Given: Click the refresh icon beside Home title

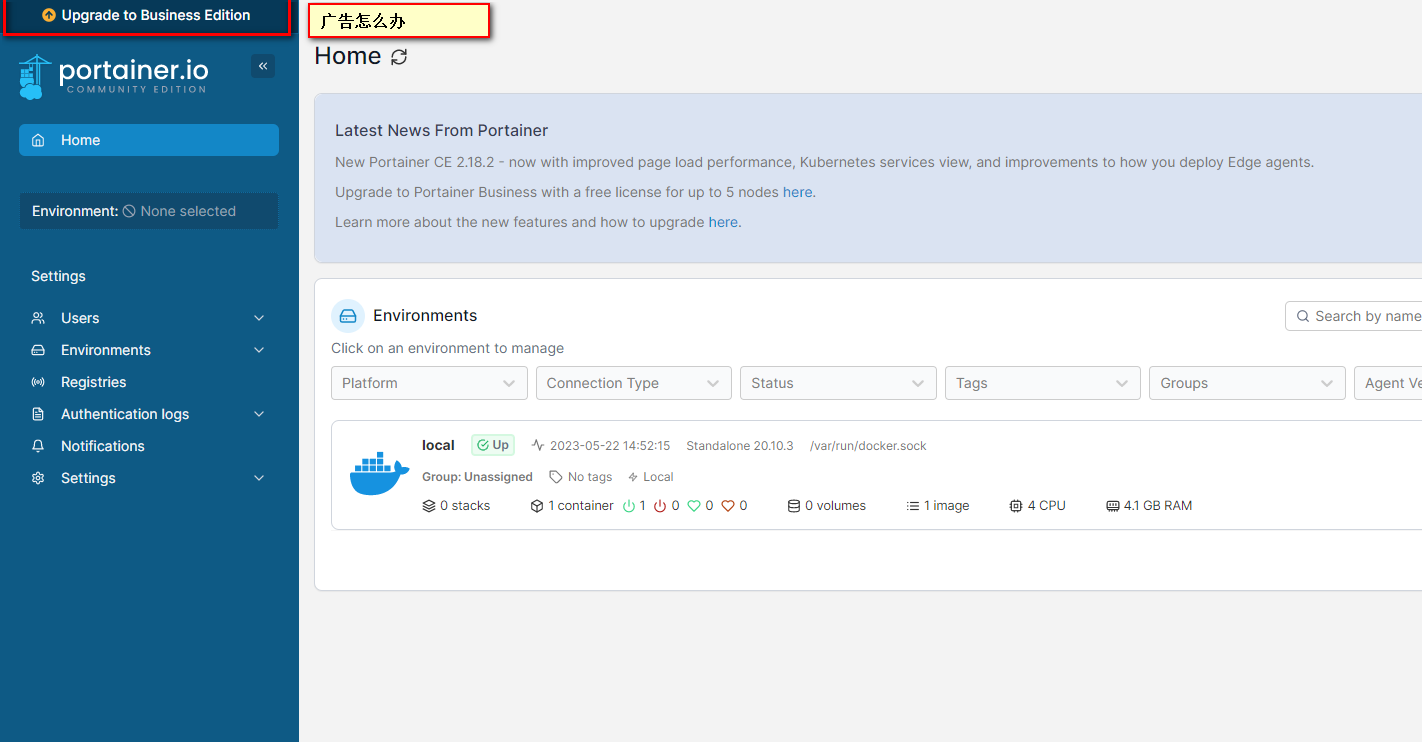Looking at the screenshot, I should tap(399, 57).
